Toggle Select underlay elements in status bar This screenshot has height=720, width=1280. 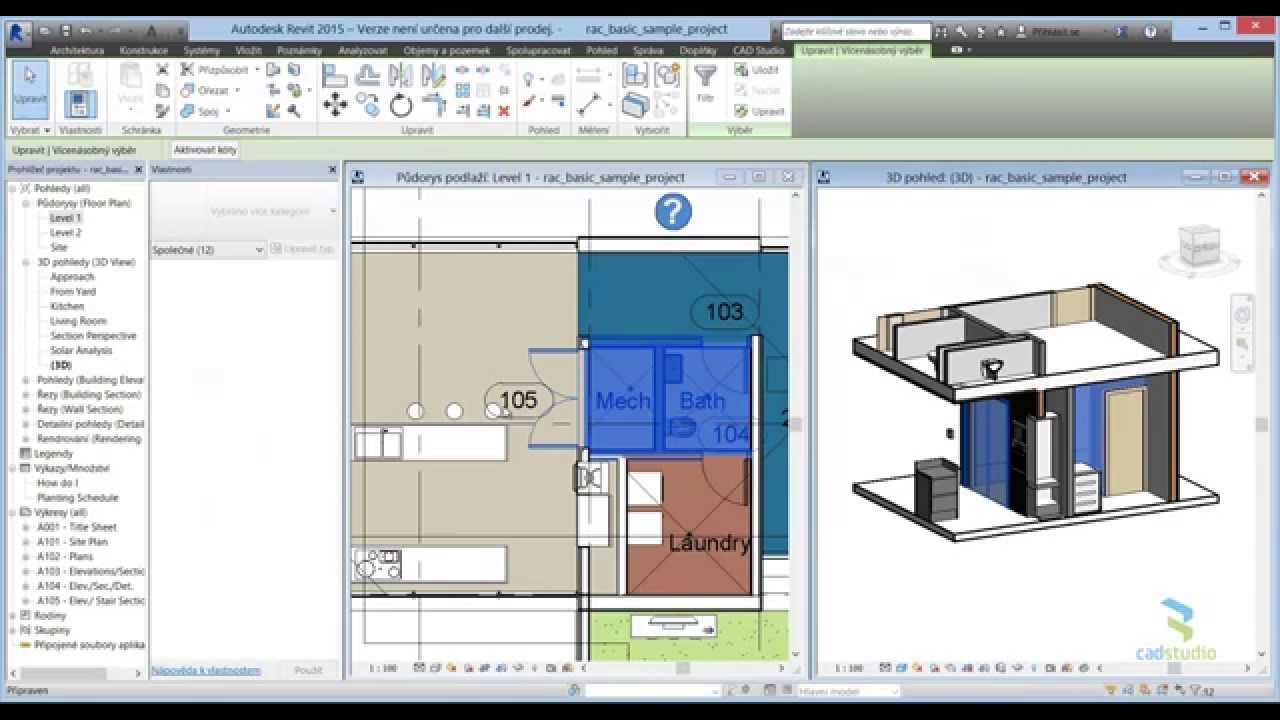coord(1128,691)
